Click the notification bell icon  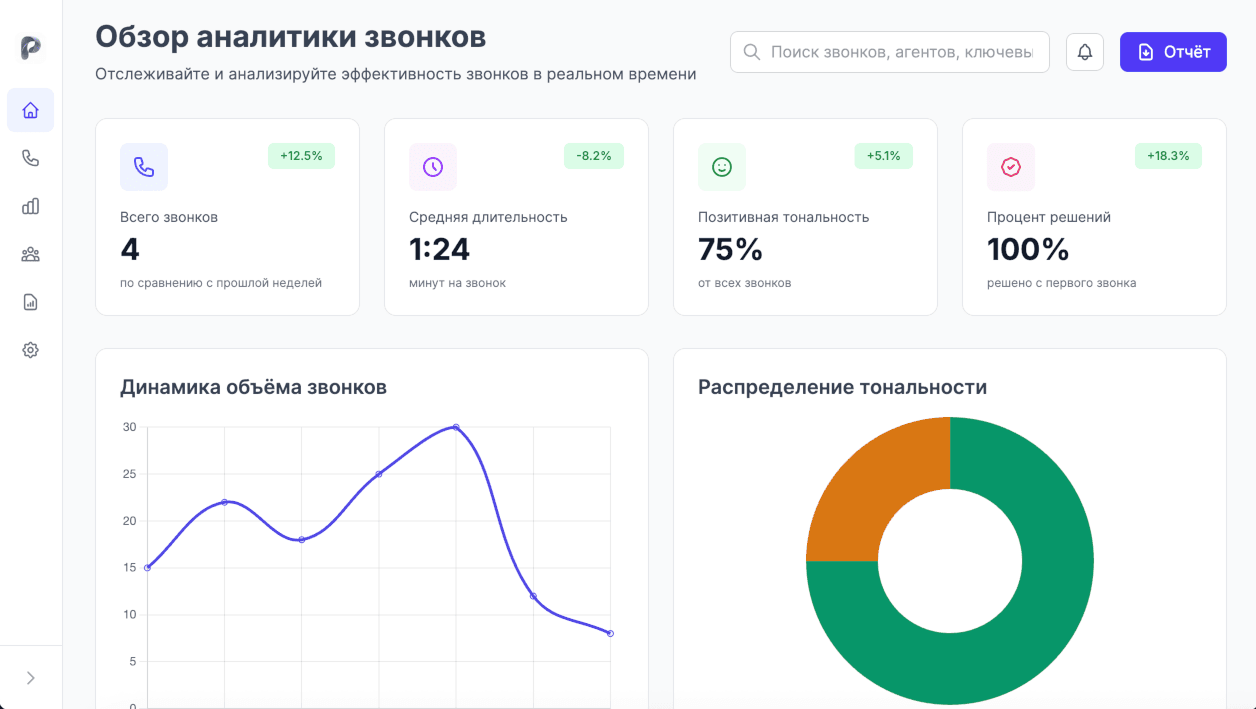click(1084, 51)
